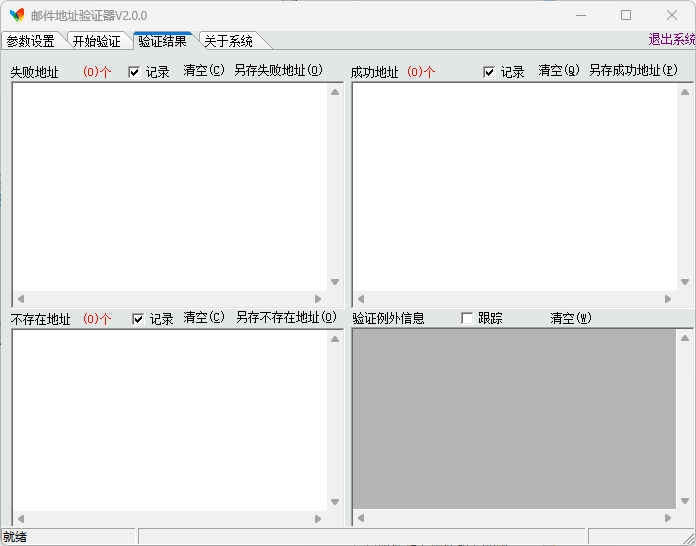696x546 pixels.
Task: Enable the 跟踪 checkbox
Action: (x=467, y=318)
